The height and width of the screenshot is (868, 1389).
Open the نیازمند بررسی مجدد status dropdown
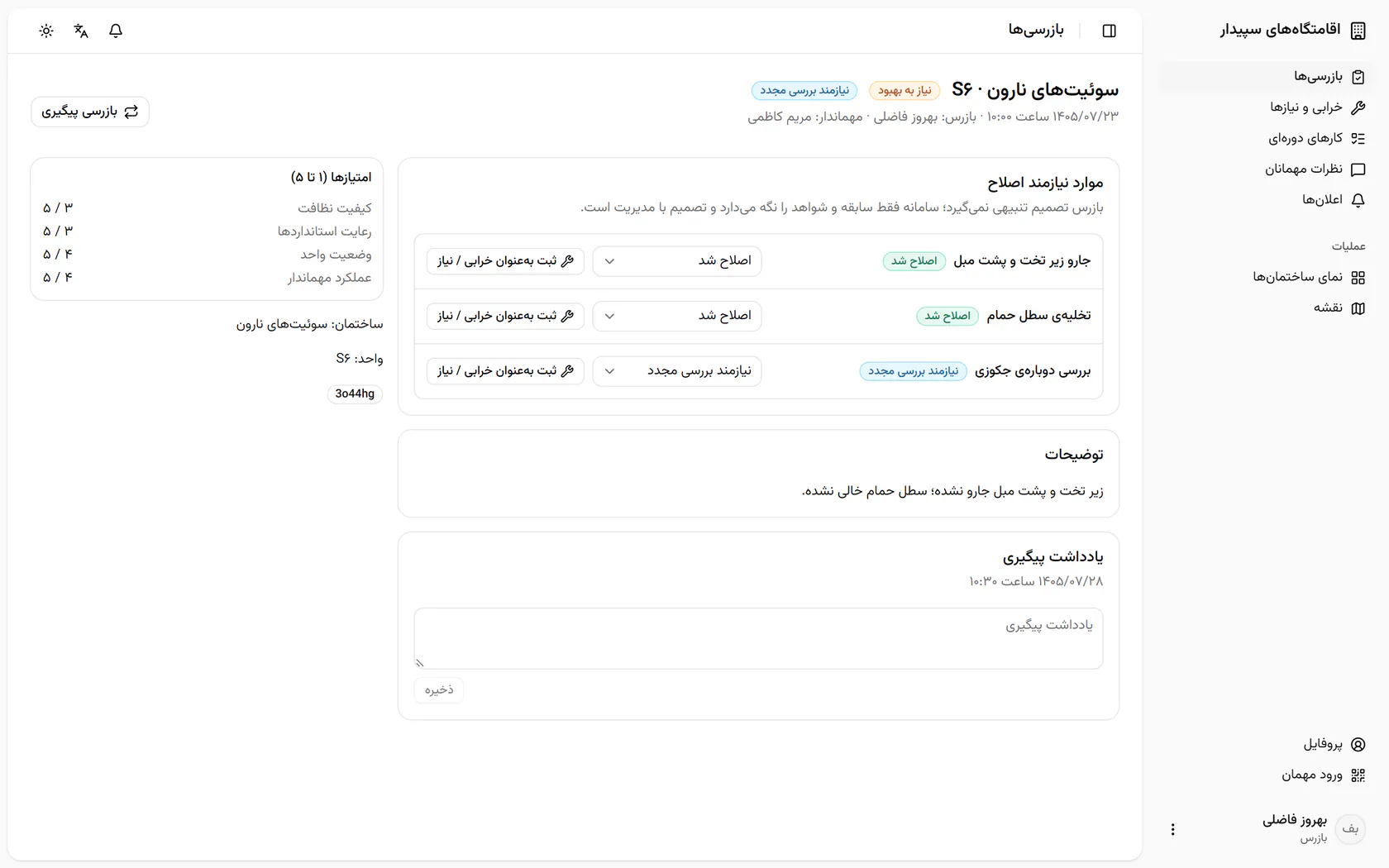point(677,371)
